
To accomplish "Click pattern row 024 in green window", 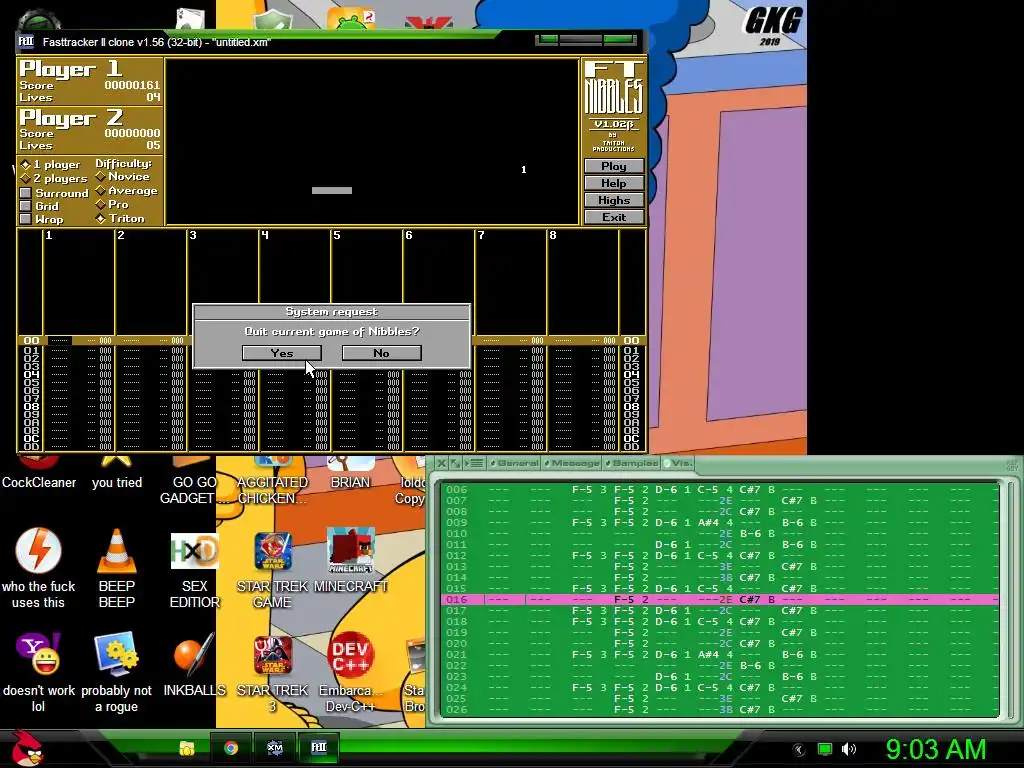I will point(720,688).
